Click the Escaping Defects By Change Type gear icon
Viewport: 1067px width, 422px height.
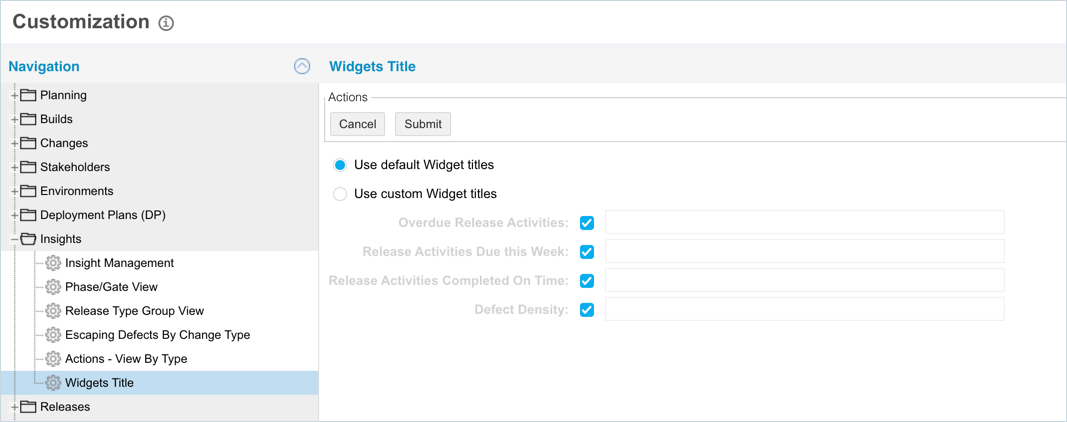[53, 335]
